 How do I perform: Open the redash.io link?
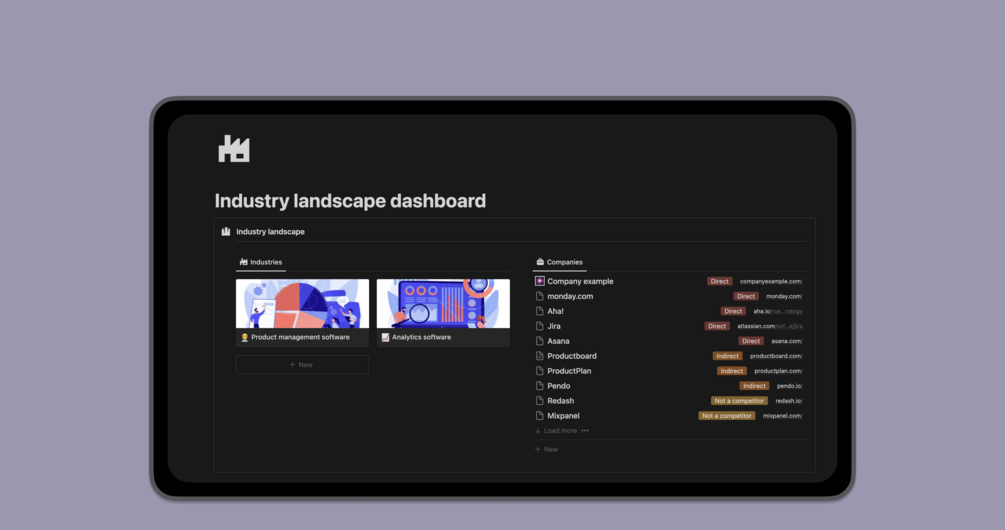pyautogui.click(x=788, y=401)
